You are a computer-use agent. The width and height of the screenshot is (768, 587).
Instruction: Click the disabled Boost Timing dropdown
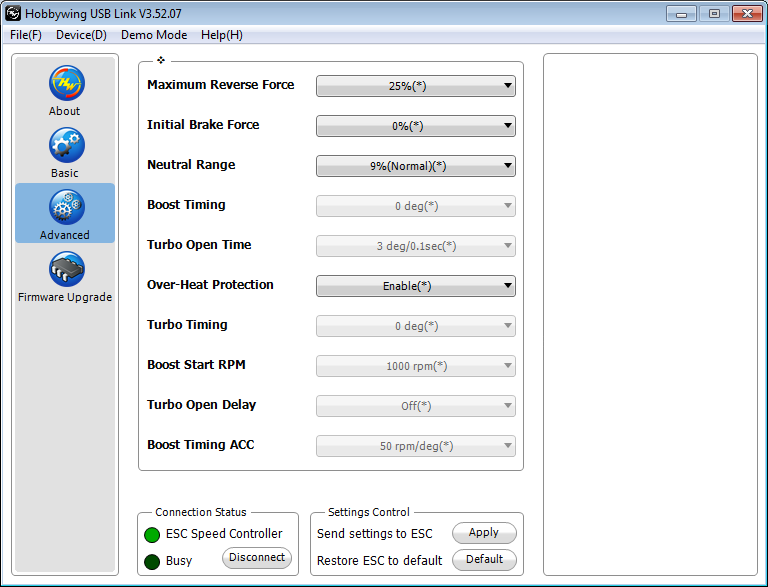point(416,206)
